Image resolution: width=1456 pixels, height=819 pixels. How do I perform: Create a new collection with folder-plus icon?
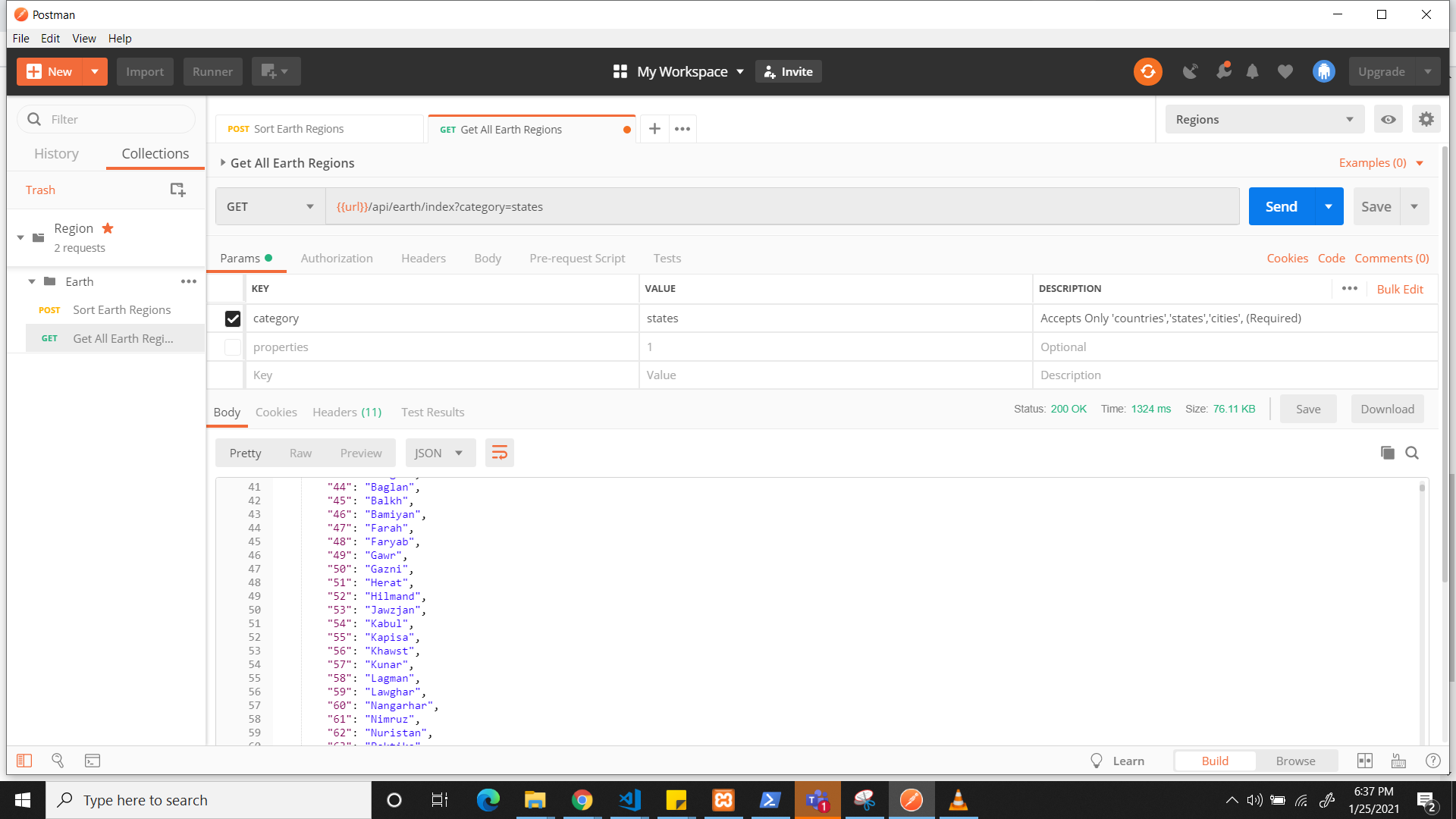pos(177,190)
